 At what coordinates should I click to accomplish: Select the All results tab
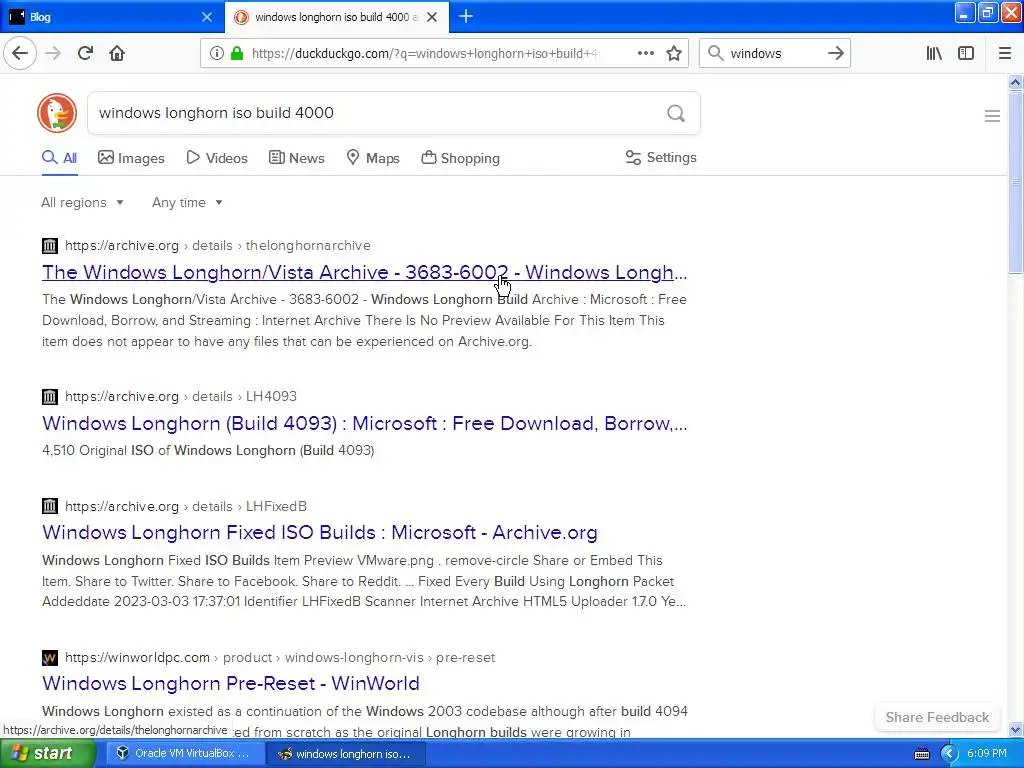click(x=59, y=158)
